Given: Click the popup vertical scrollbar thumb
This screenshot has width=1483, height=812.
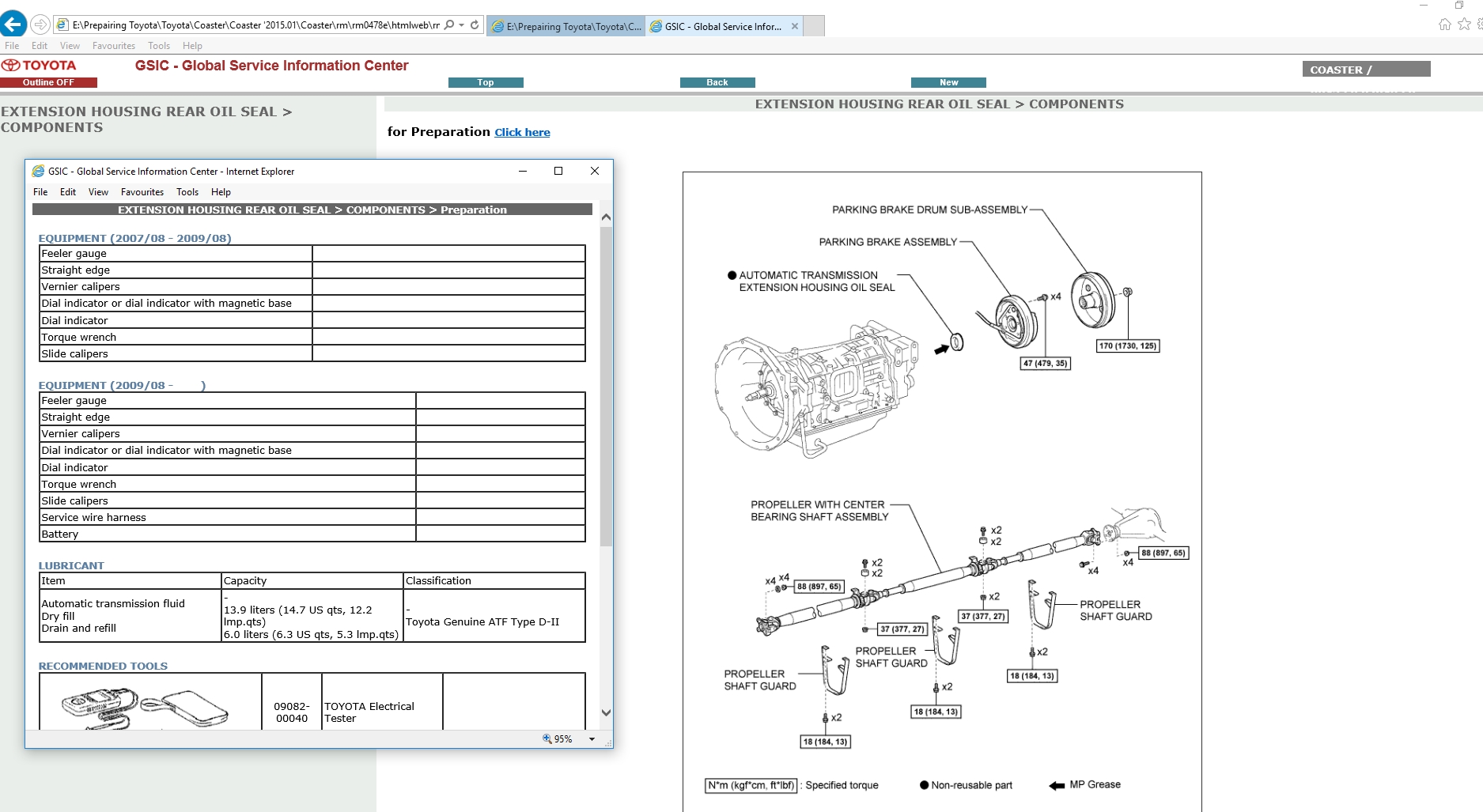Looking at the screenshot, I should click(606, 386).
